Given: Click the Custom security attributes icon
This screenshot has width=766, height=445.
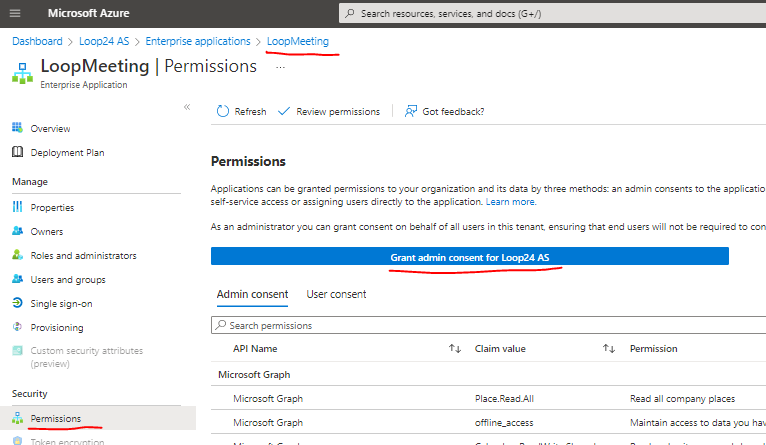Looking at the screenshot, I should (x=18, y=350).
